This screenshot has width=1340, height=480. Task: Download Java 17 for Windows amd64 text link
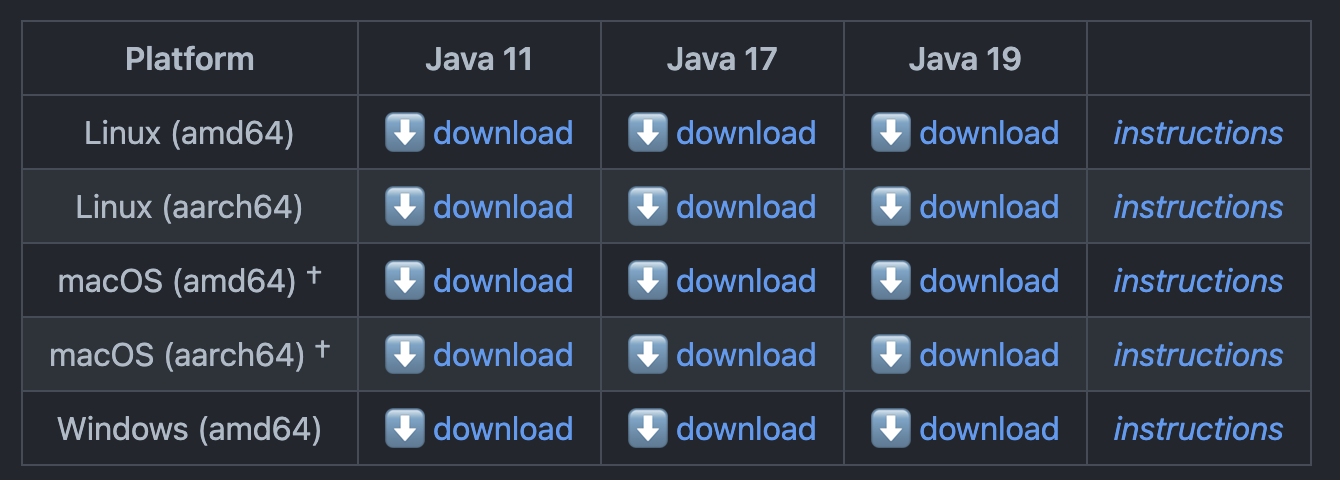click(x=746, y=428)
